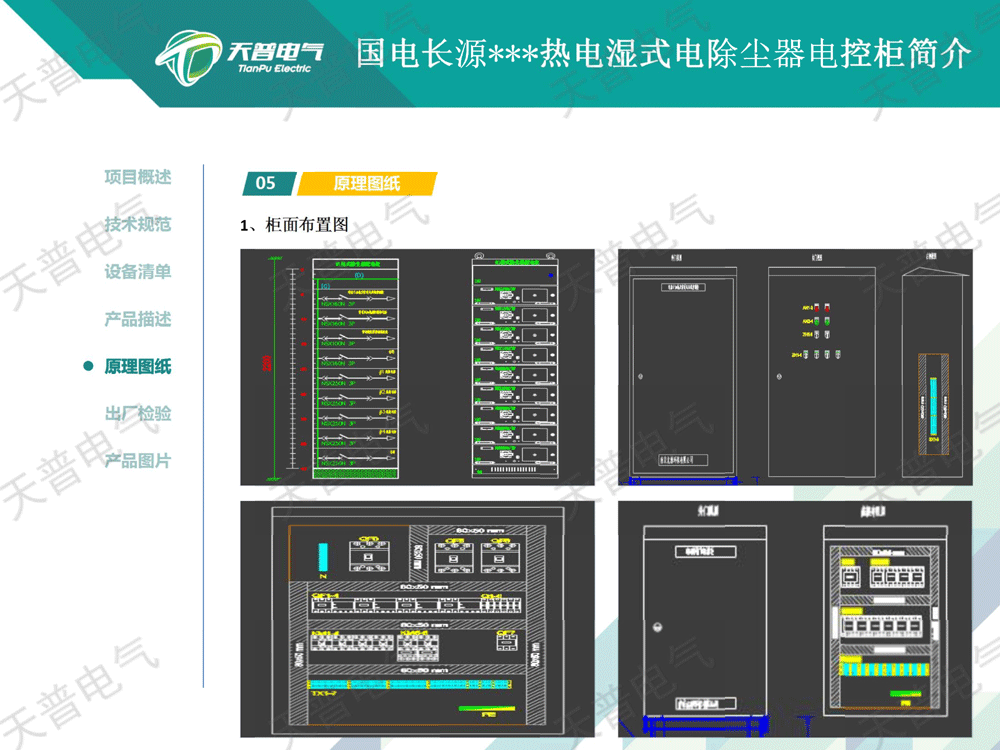Click the TianPu Electric logo
The height and width of the screenshot is (750, 1000).
(239, 57)
